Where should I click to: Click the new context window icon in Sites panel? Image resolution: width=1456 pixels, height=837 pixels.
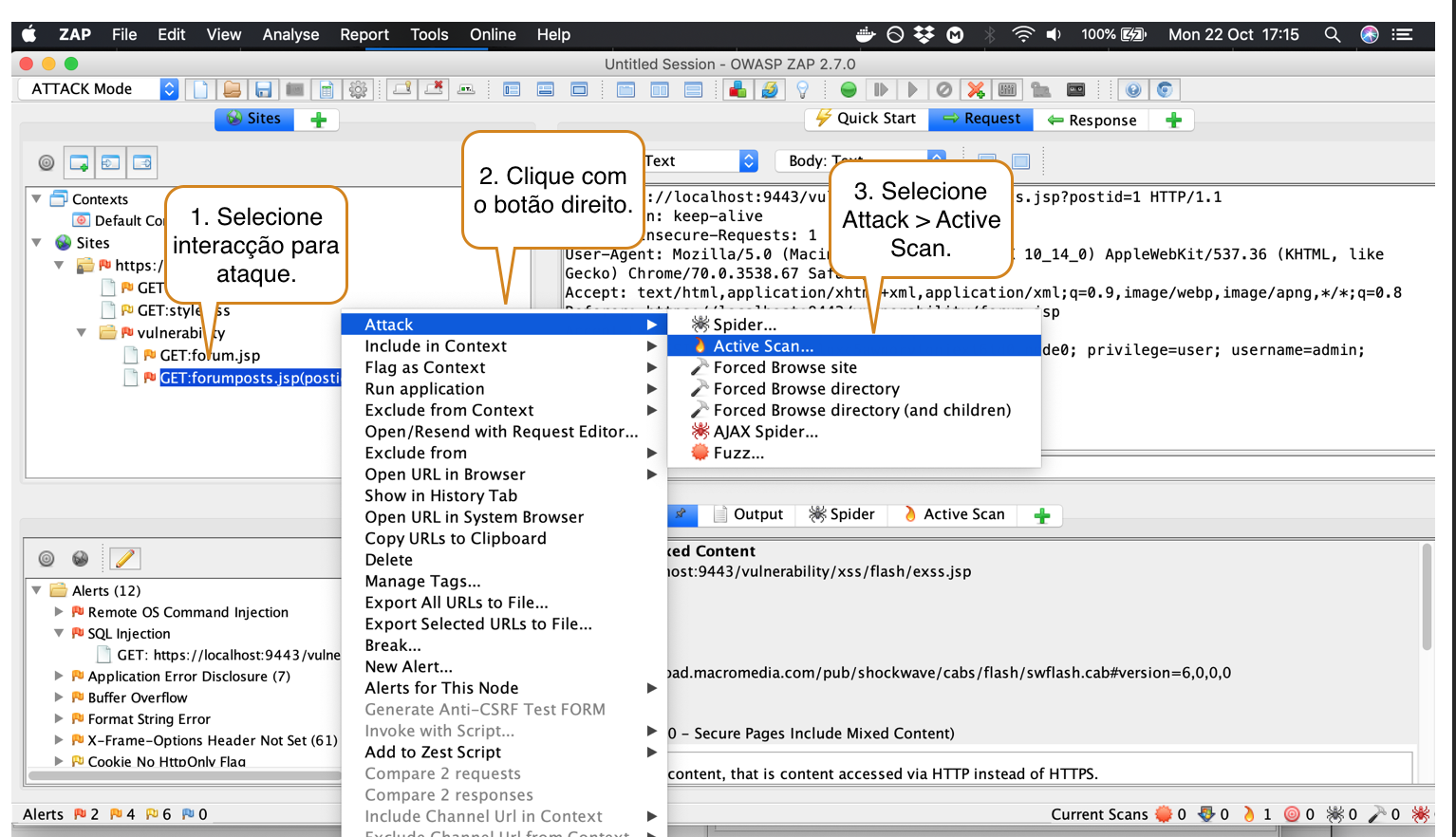(80, 162)
